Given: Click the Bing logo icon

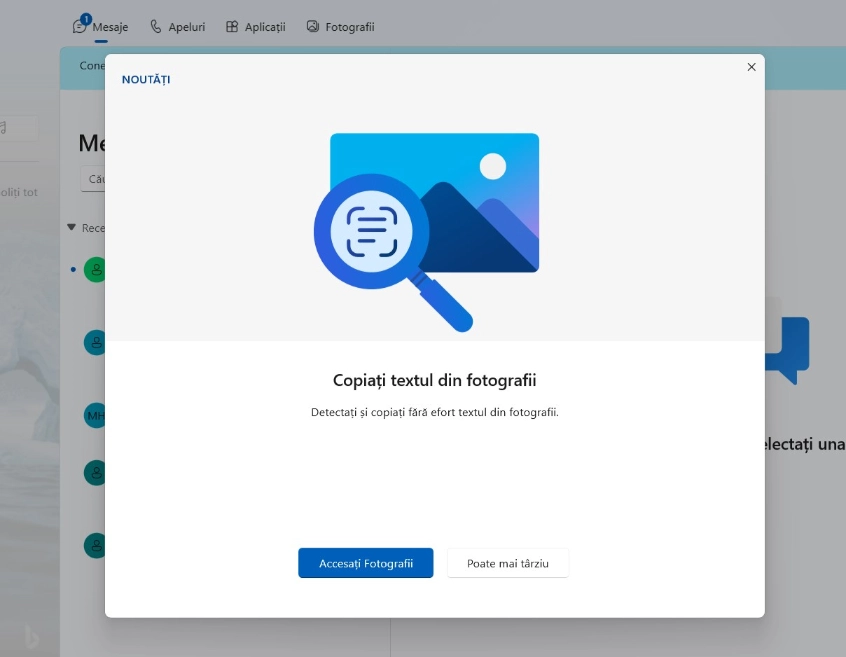Looking at the screenshot, I should (x=33, y=639).
